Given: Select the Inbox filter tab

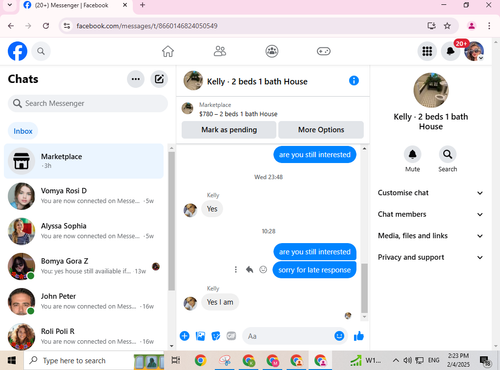Looking at the screenshot, I should coord(23,131).
